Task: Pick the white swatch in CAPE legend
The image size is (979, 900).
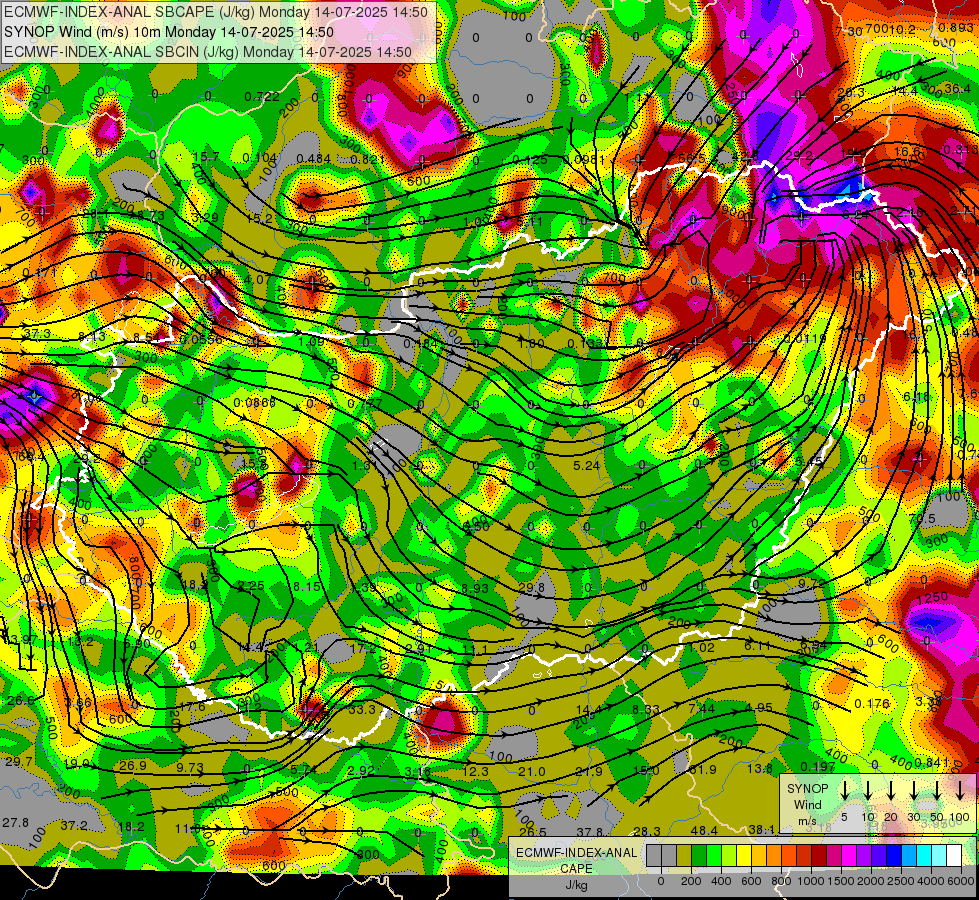Action: pyautogui.click(x=954, y=855)
